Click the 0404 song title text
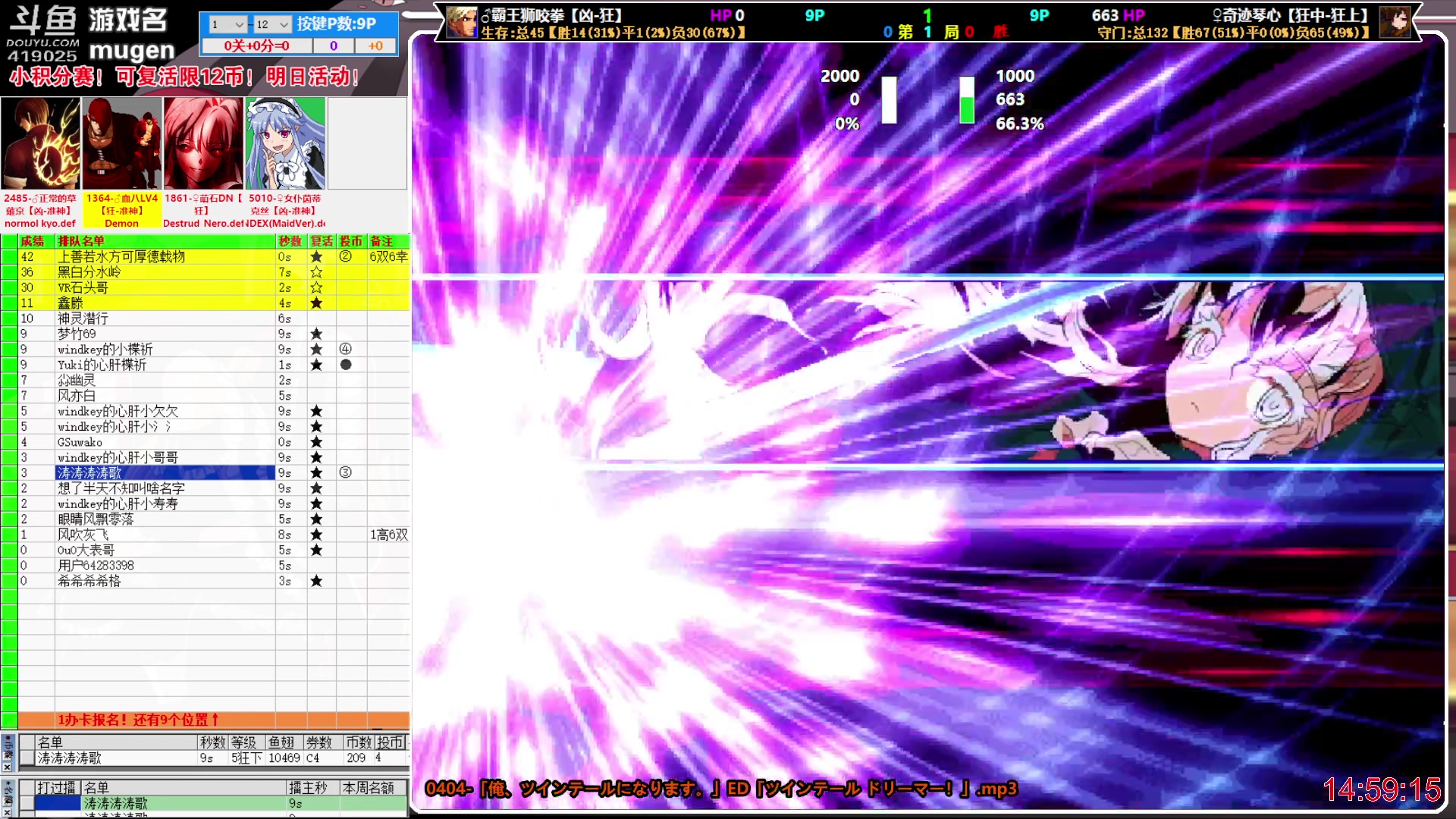Image resolution: width=1456 pixels, height=819 pixels. (720, 789)
